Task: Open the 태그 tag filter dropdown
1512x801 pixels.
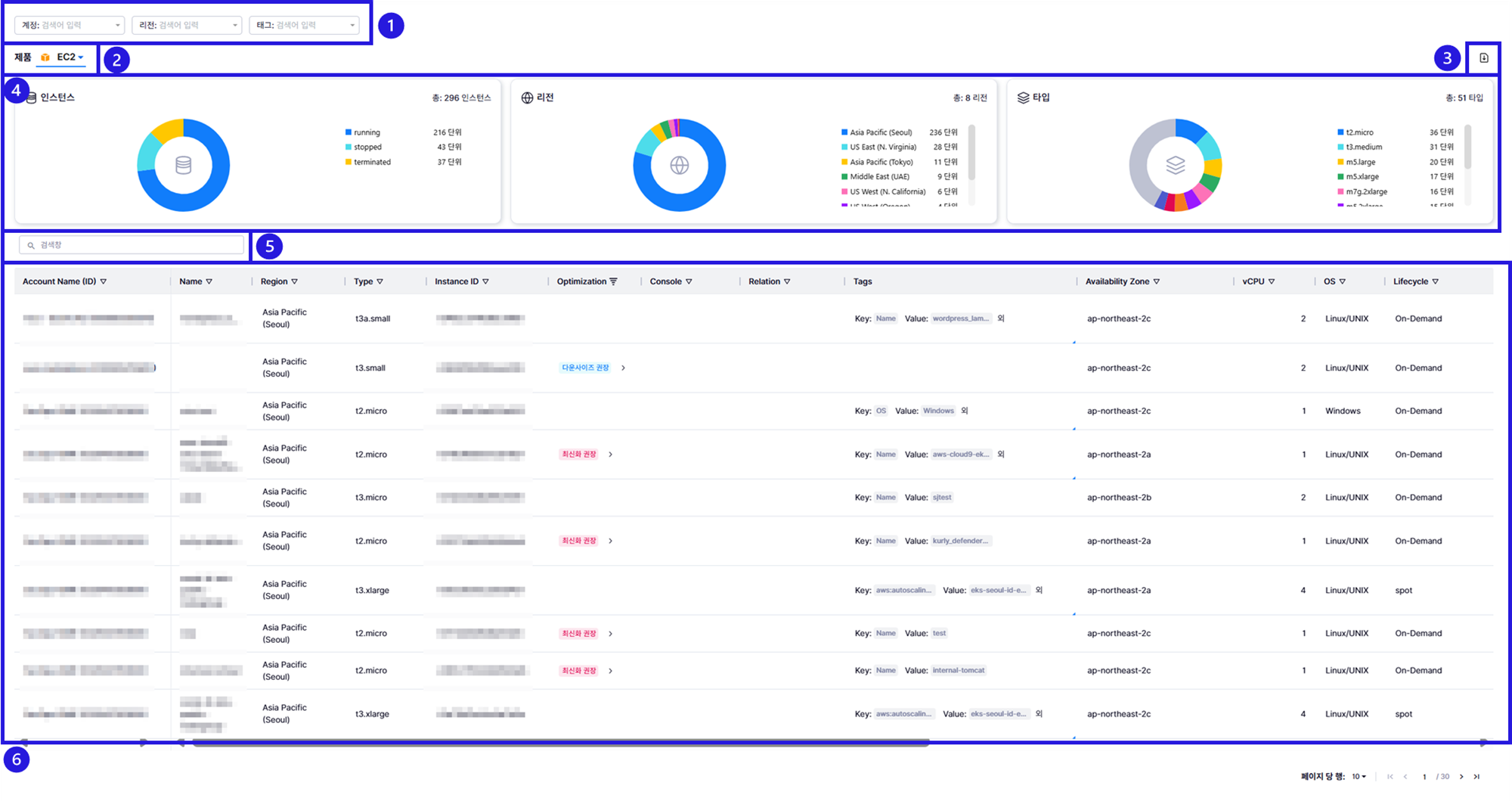Action: pos(304,26)
